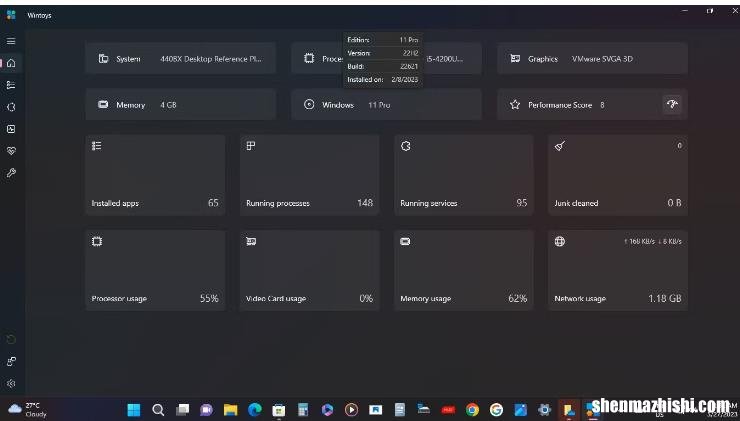Click the Network usage 1.18 GB value
The width and height of the screenshot is (740, 421).
point(664,298)
